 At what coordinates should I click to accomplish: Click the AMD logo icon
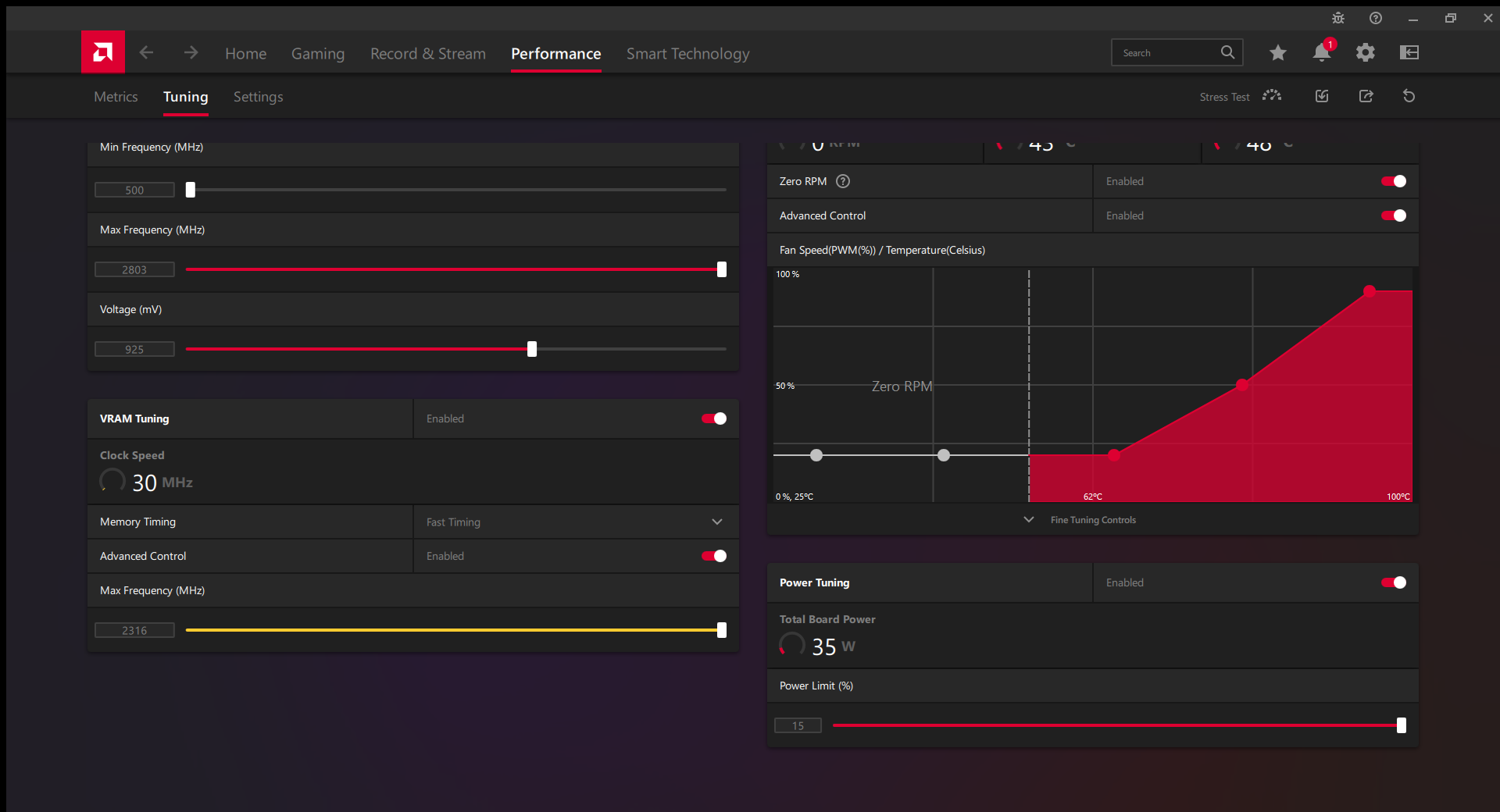click(x=102, y=52)
